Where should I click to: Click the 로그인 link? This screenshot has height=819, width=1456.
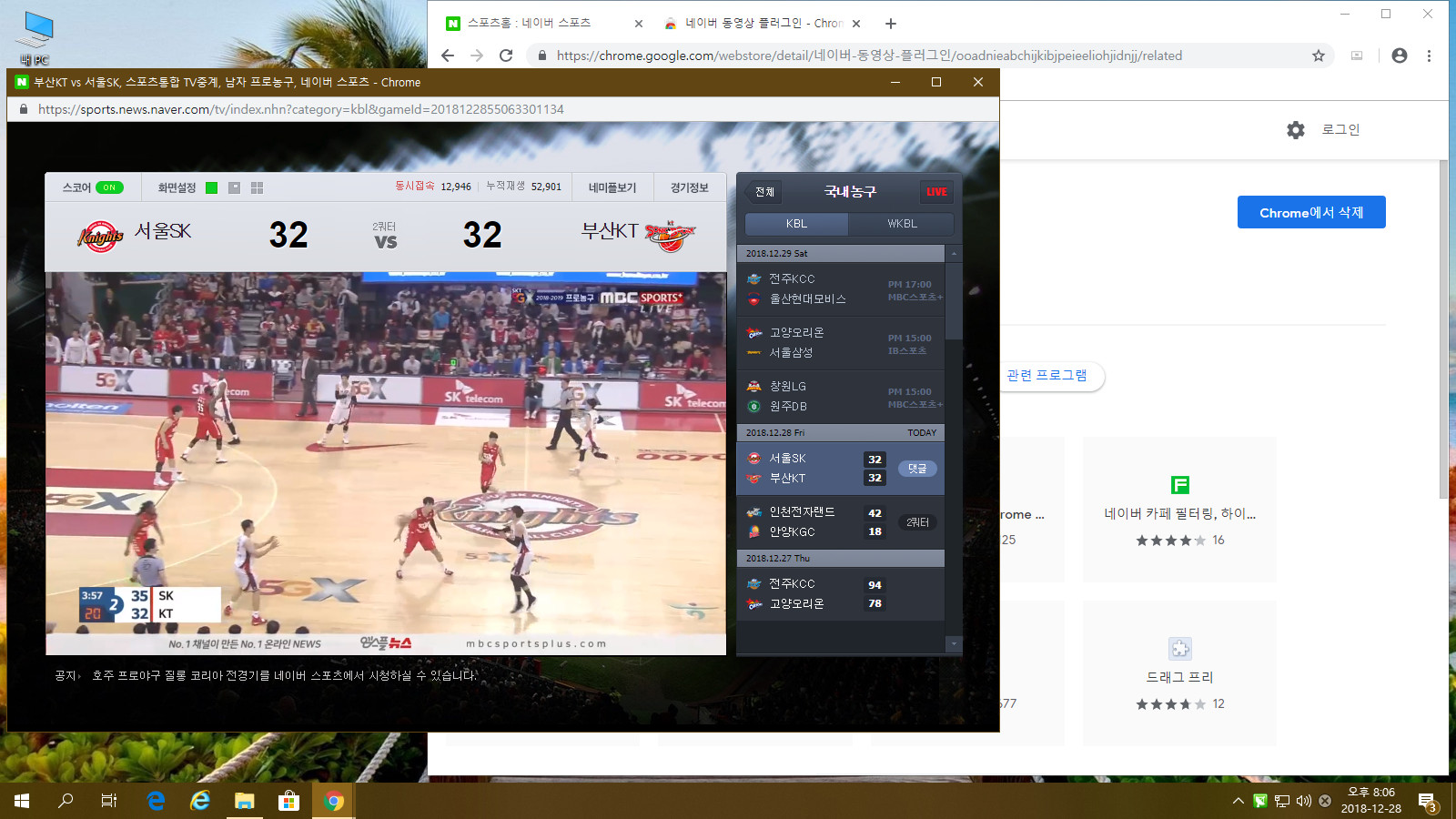pyautogui.click(x=1340, y=130)
